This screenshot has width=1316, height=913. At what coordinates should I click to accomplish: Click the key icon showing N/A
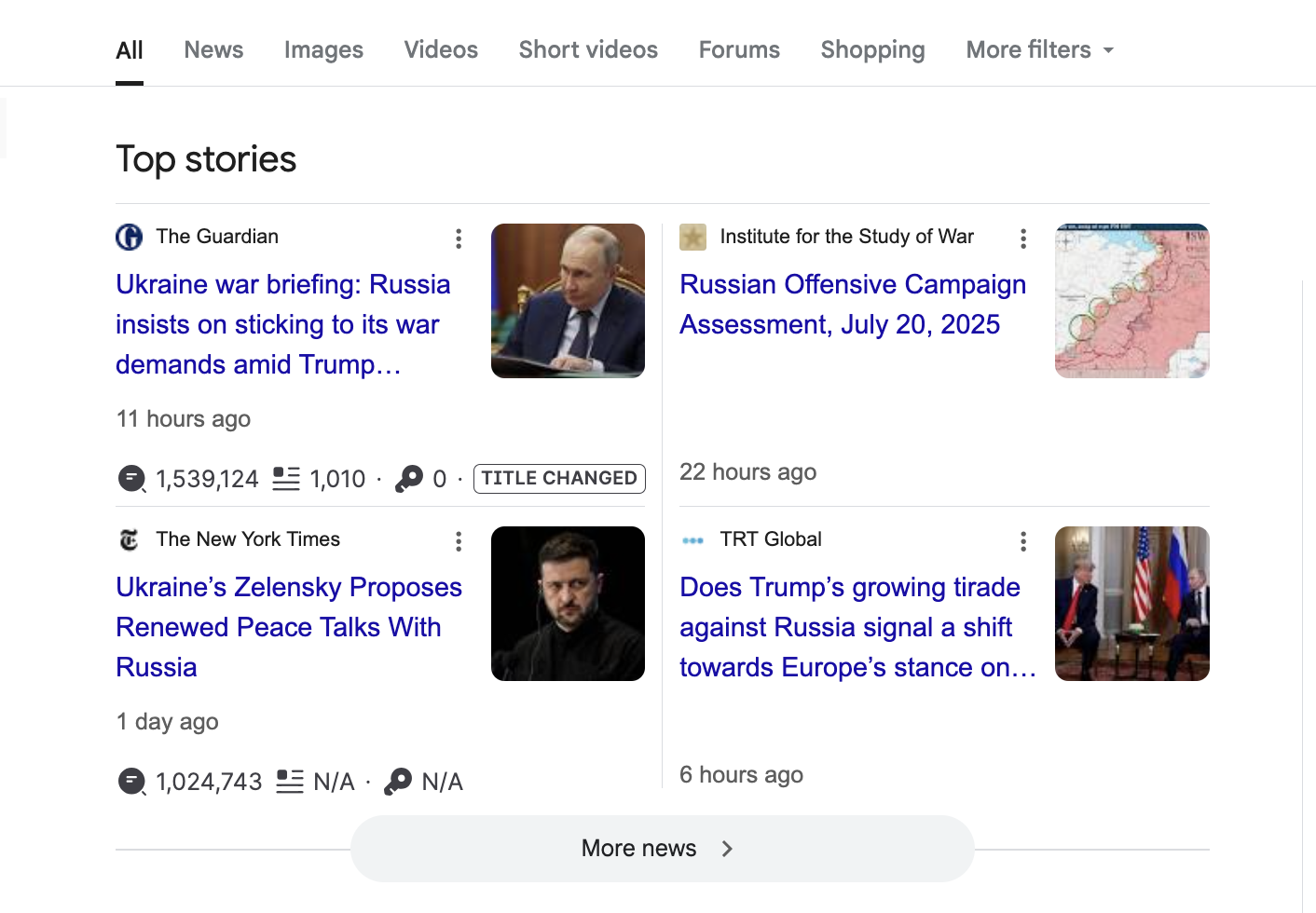tap(398, 781)
